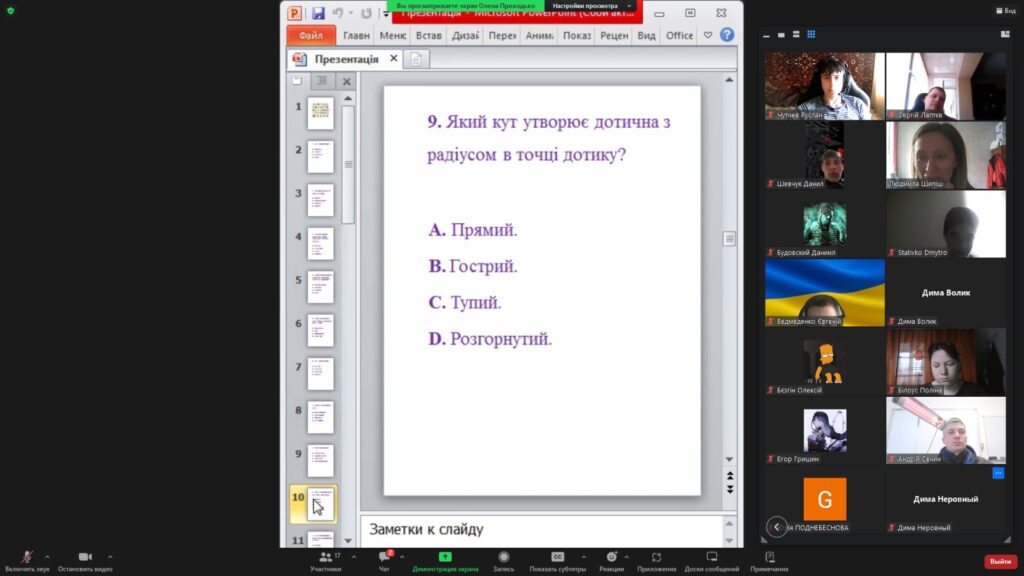Click thumbnail pane vertical scrollbar handle
The width and height of the screenshot is (1024, 576).
click(x=348, y=165)
